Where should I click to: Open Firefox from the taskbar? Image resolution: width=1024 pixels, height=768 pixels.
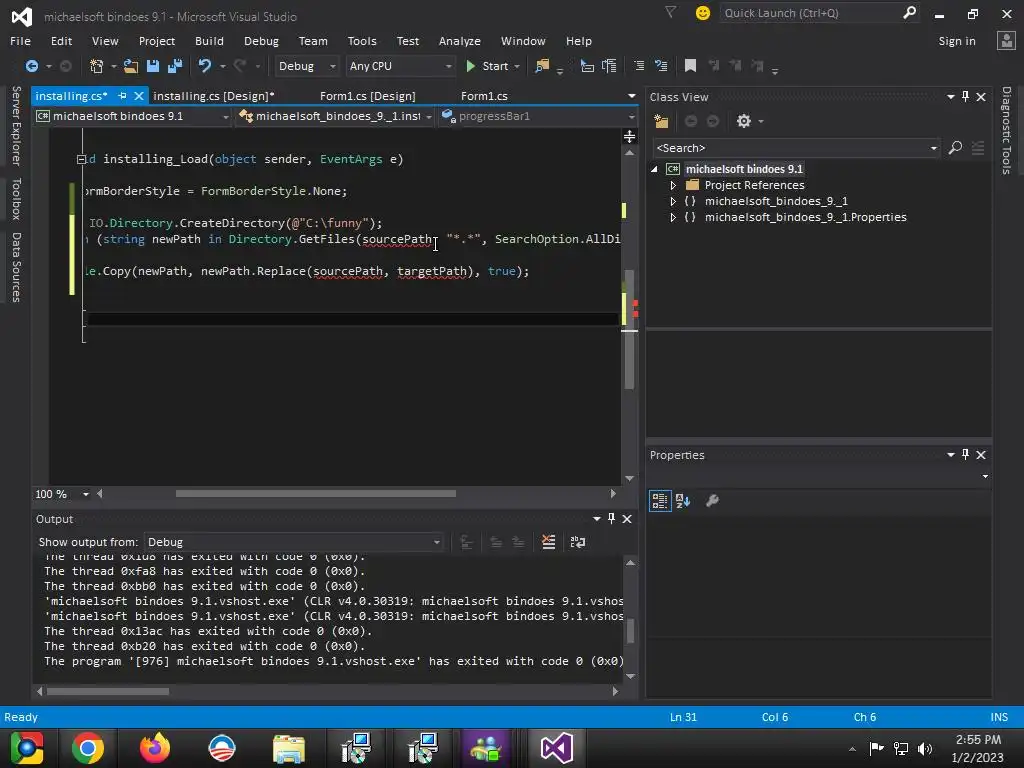[x=154, y=748]
